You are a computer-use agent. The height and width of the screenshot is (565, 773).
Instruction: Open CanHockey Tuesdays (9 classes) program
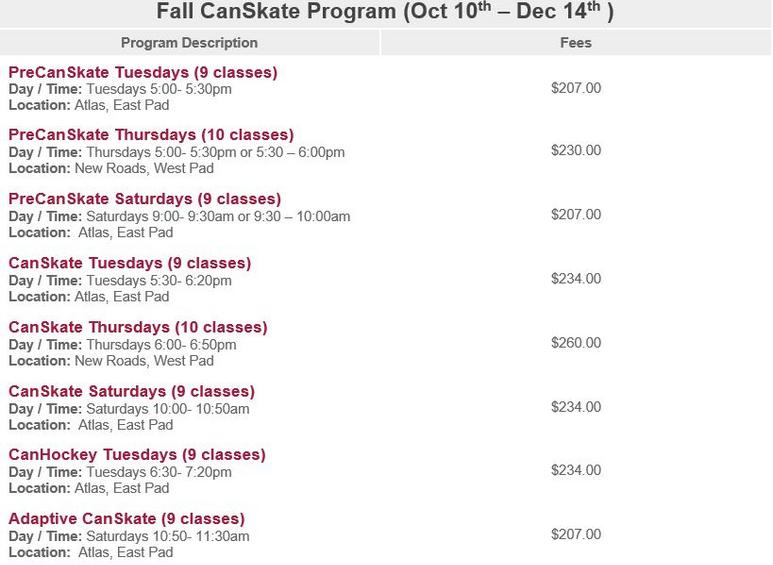137,455
